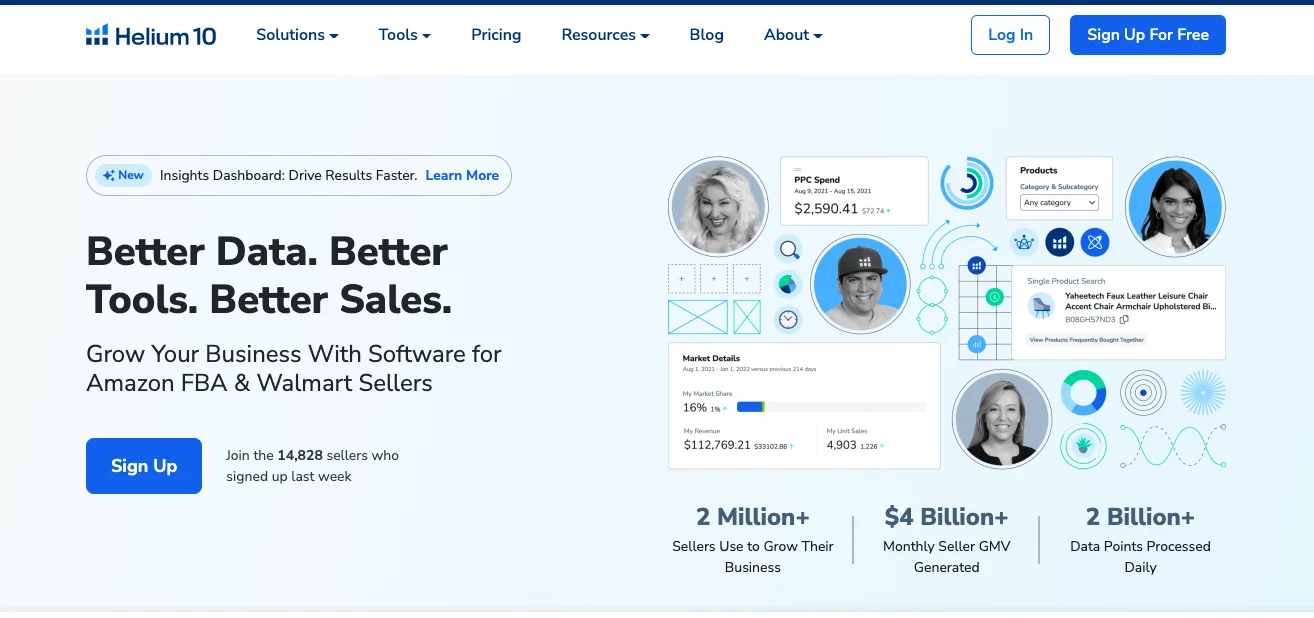Click the crown icon in the light circle
Image resolution: width=1314 pixels, height=618 pixels.
(1024, 242)
